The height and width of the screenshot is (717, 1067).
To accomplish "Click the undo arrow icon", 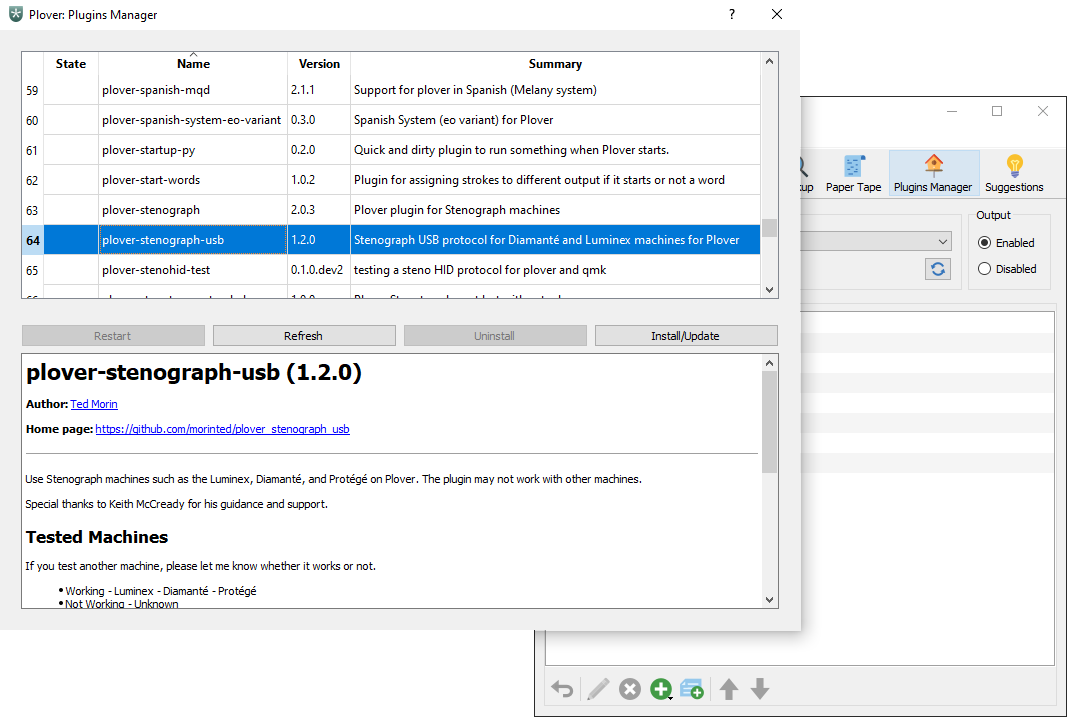I will click(x=563, y=689).
